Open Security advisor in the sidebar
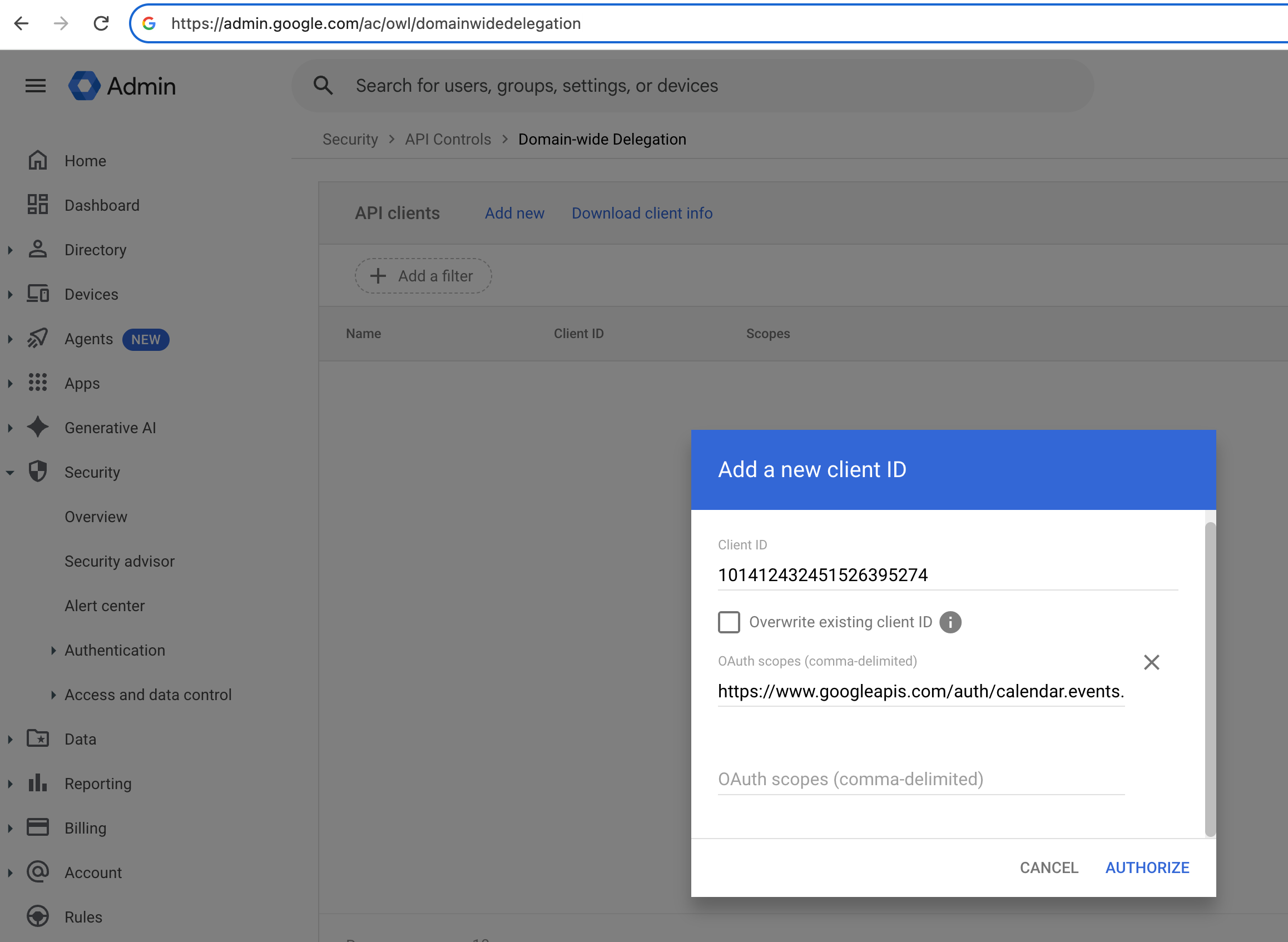This screenshot has height=942, width=1288. pos(119,561)
